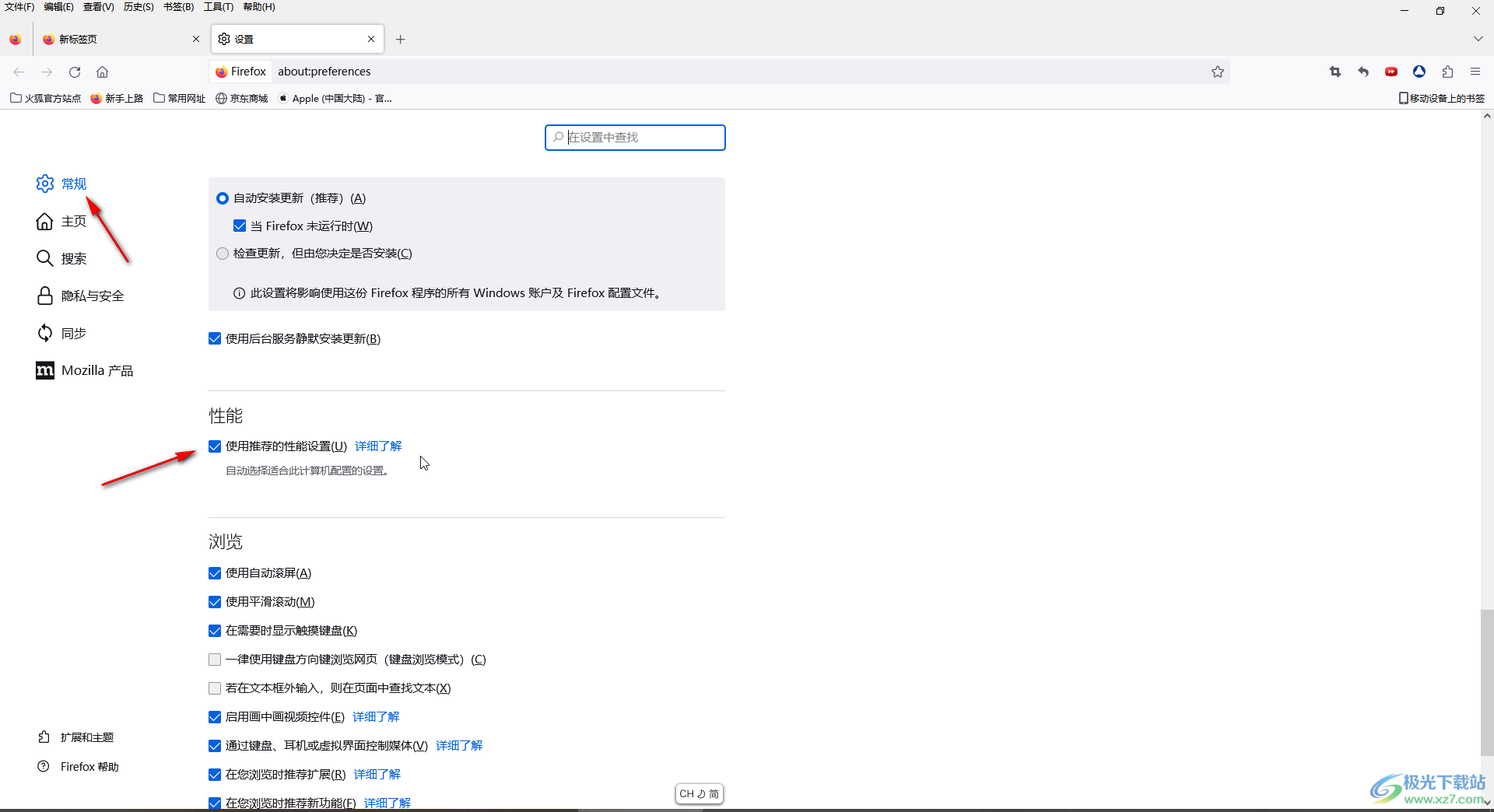Open the 编辑(E) menu

[x=59, y=7]
